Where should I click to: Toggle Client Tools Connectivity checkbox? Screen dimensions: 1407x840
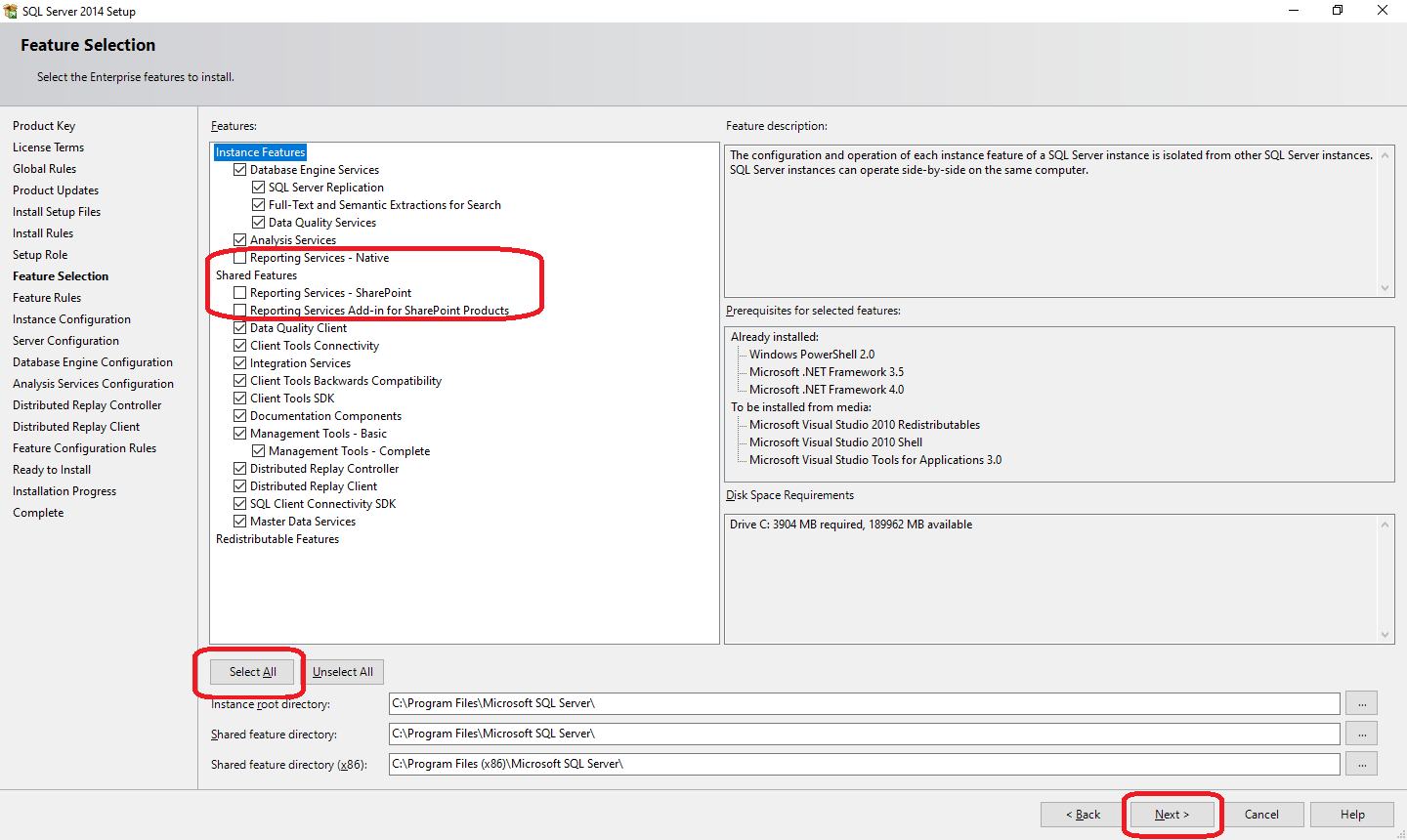coord(239,346)
